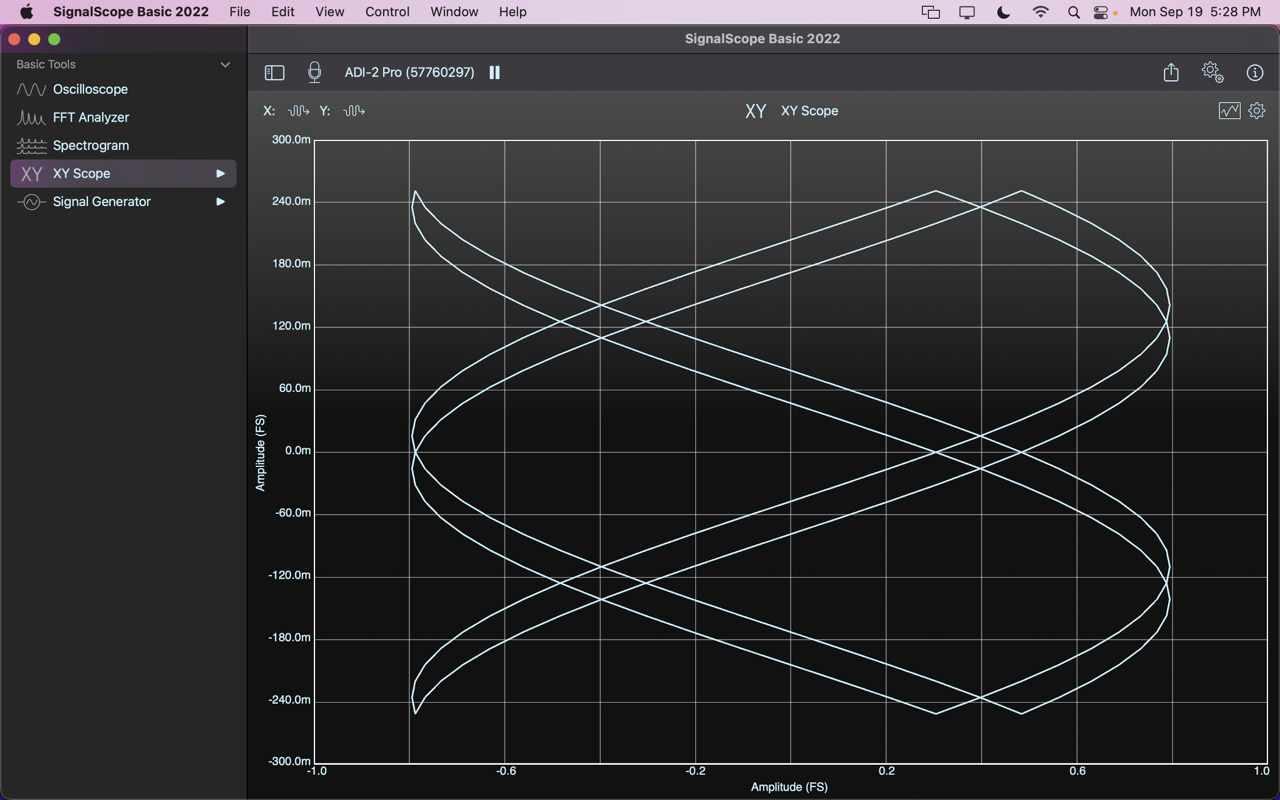Start XY Scope with its play arrow
The height and width of the screenshot is (800, 1280).
pyautogui.click(x=220, y=173)
